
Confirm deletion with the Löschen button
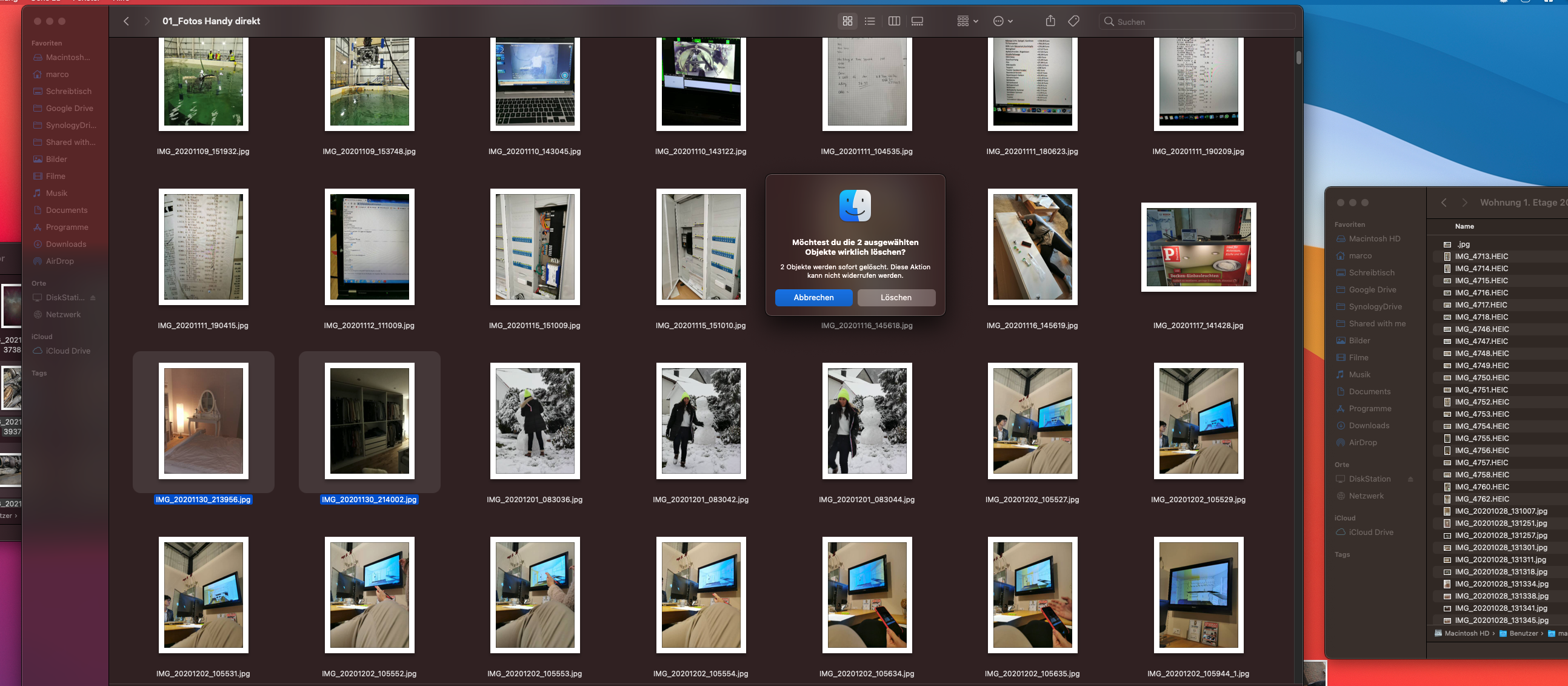896,298
